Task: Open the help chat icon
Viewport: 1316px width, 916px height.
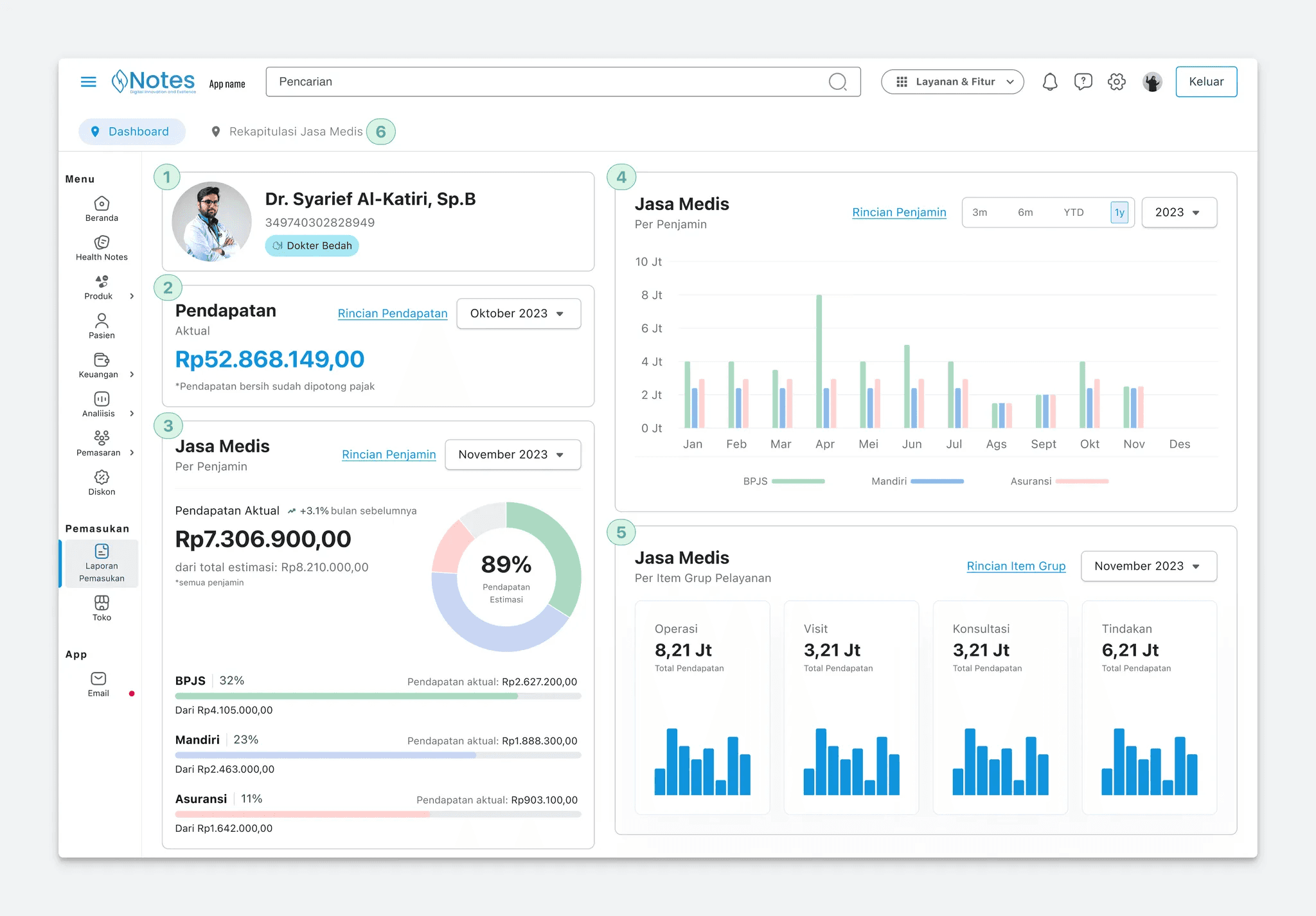Action: [x=1083, y=82]
